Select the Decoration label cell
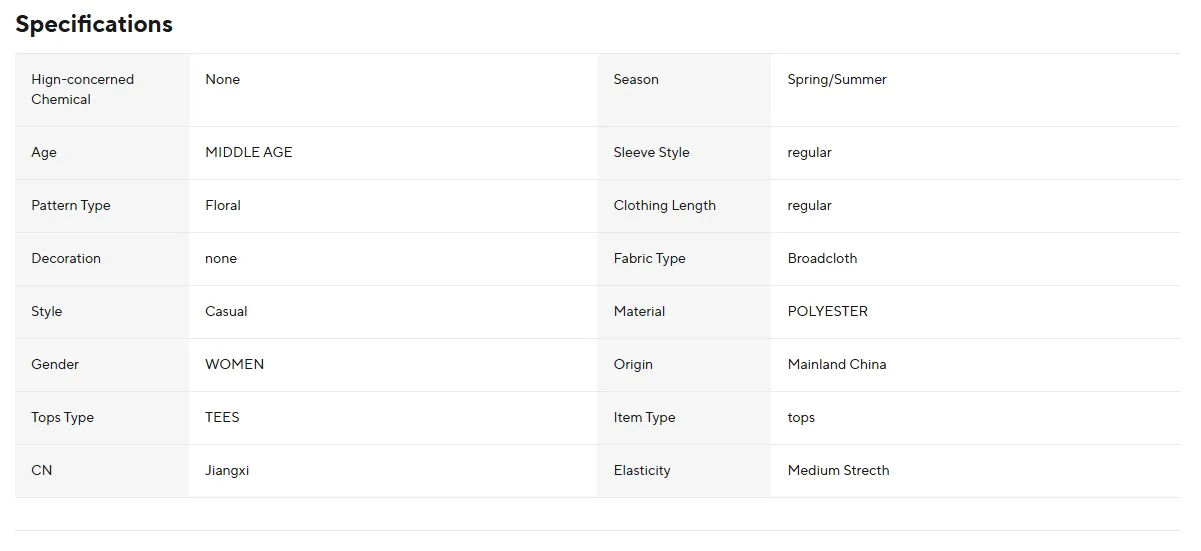The width and height of the screenshot is (1201, 551). coord(102,259)
